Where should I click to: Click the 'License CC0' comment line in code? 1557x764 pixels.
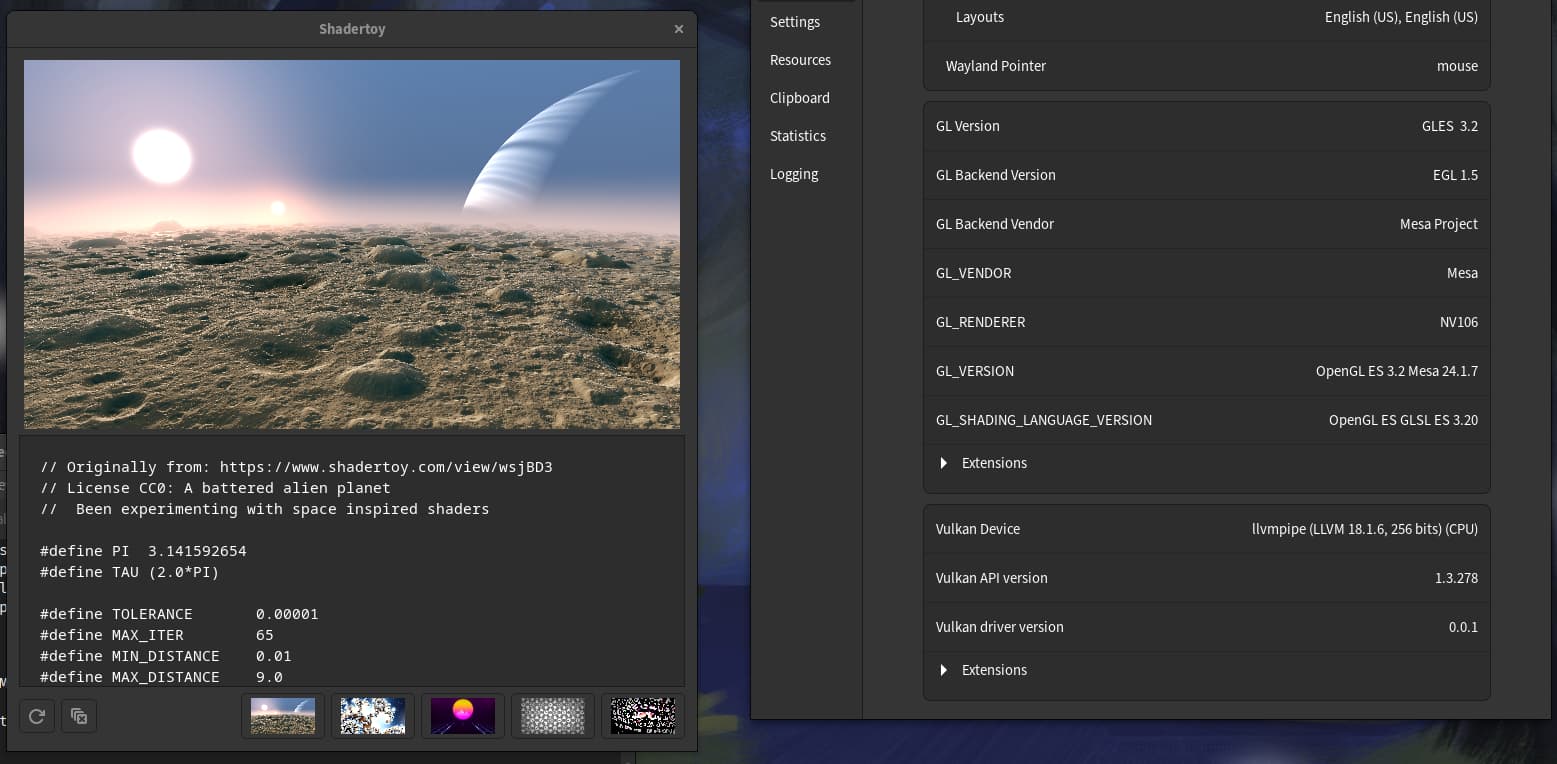tap(215, 488)
